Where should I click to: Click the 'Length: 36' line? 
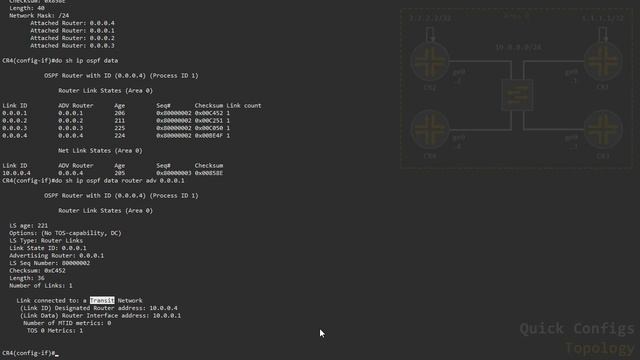[x=27, y=278]
